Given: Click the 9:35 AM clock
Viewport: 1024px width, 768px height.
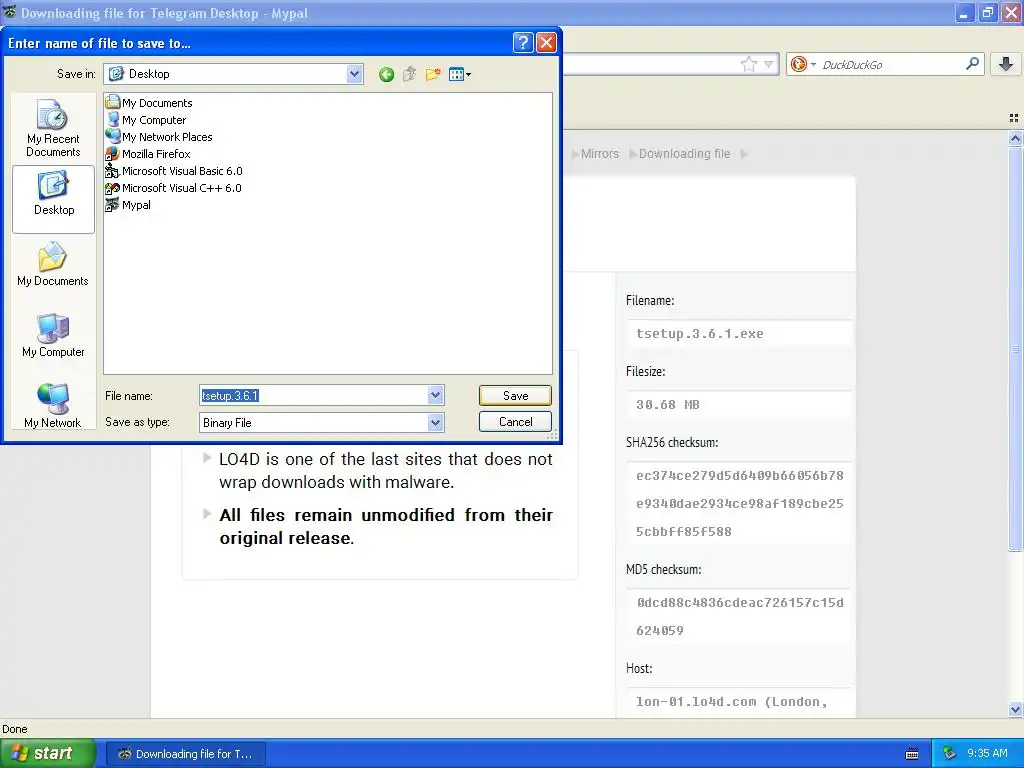Looking at the screenshot, I should [x=987, y=753].
